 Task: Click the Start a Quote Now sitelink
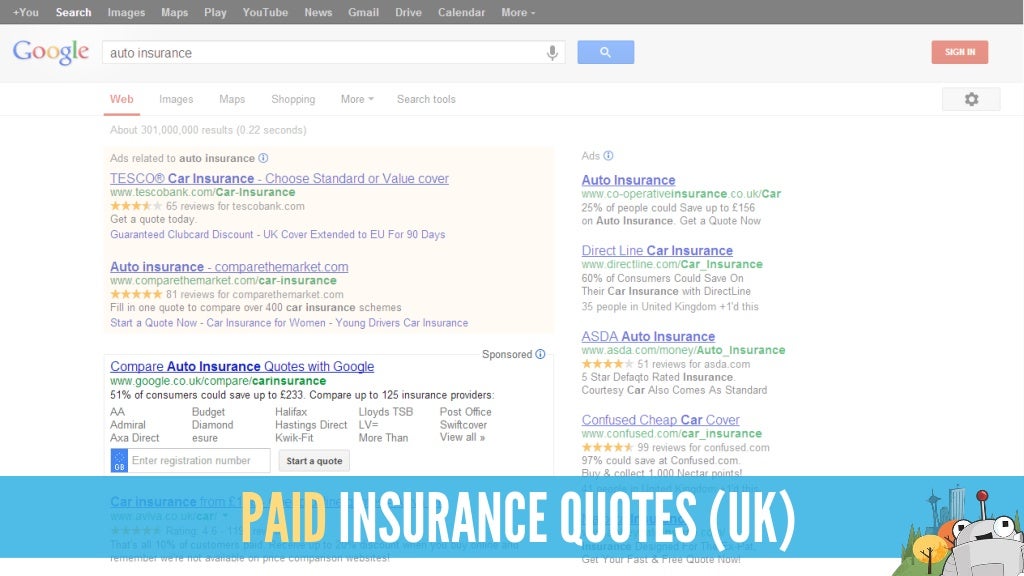click(153, 323)
